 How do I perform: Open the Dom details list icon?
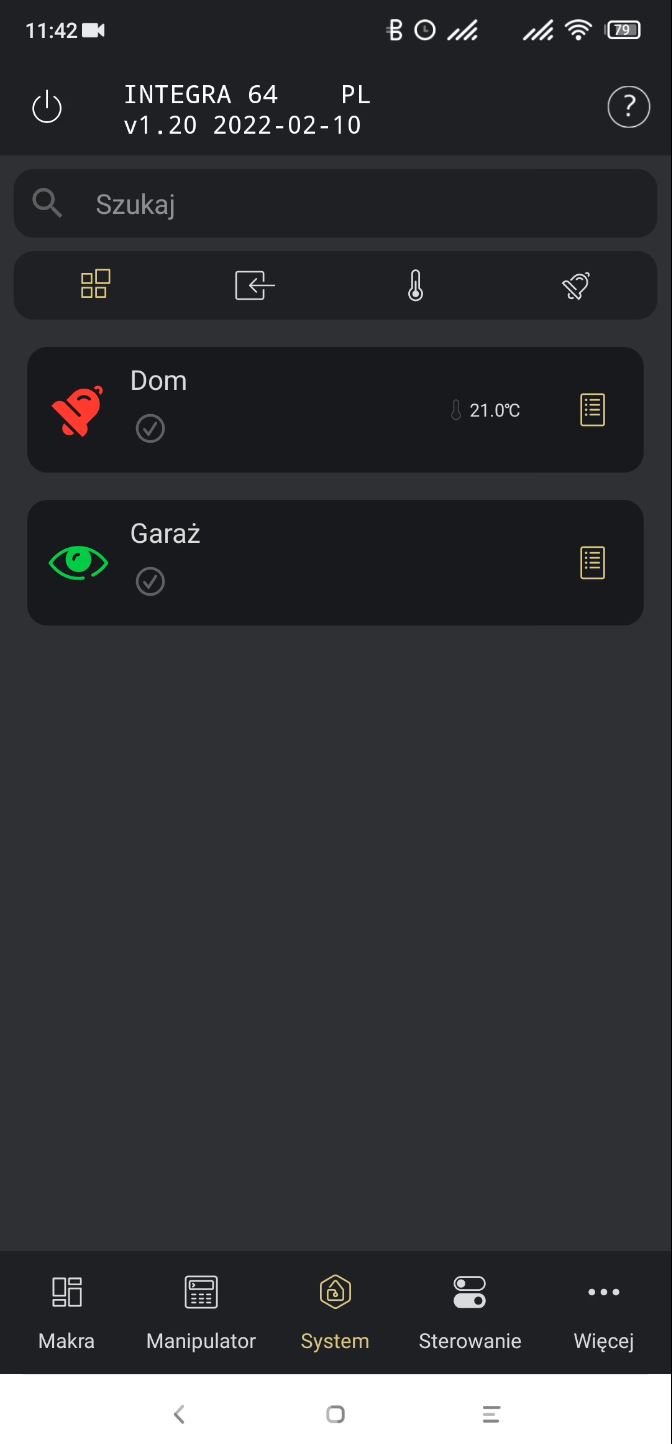[x=593, y=410]
